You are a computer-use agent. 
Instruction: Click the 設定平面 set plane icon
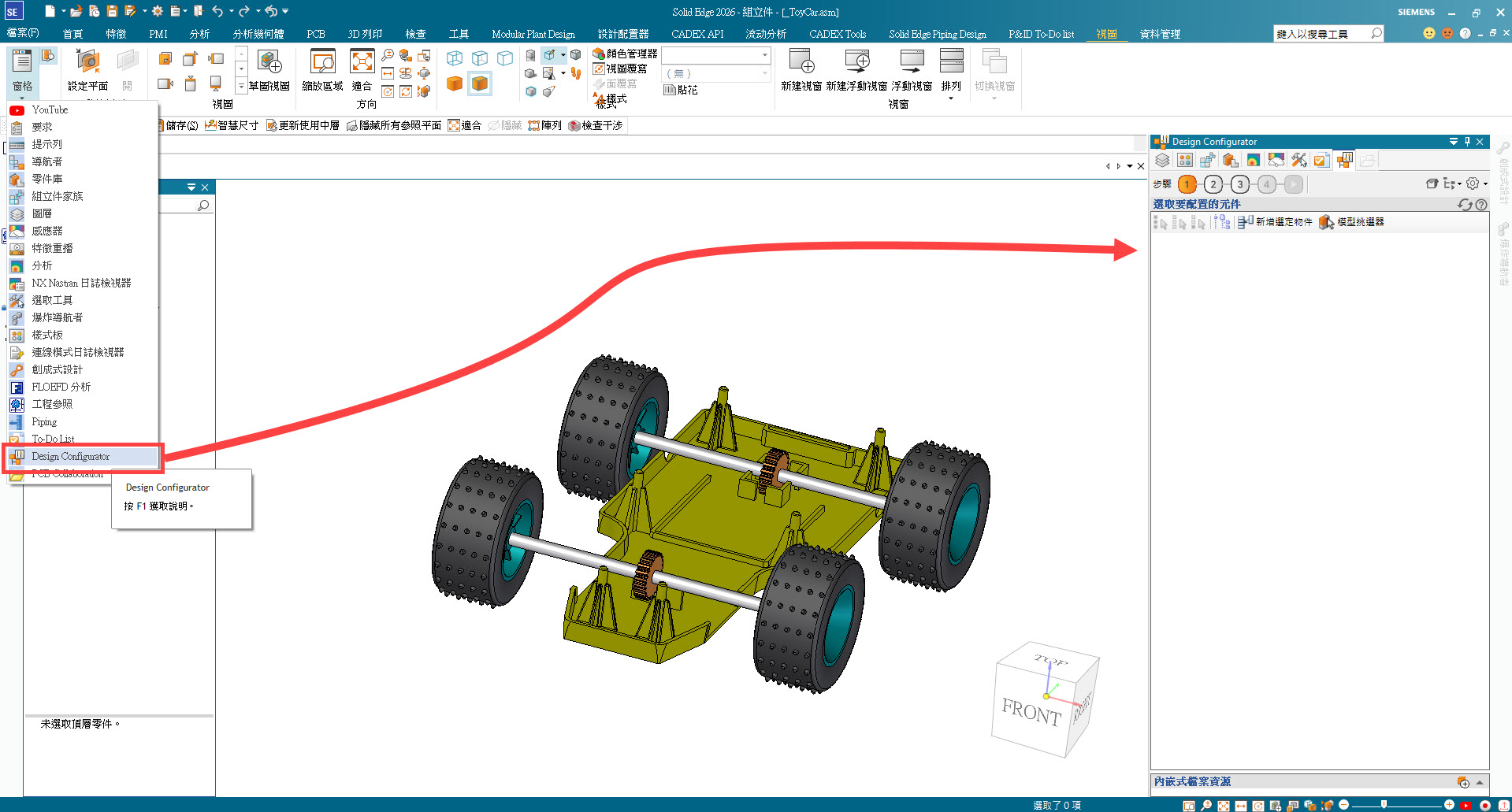[x=87, y=63]
